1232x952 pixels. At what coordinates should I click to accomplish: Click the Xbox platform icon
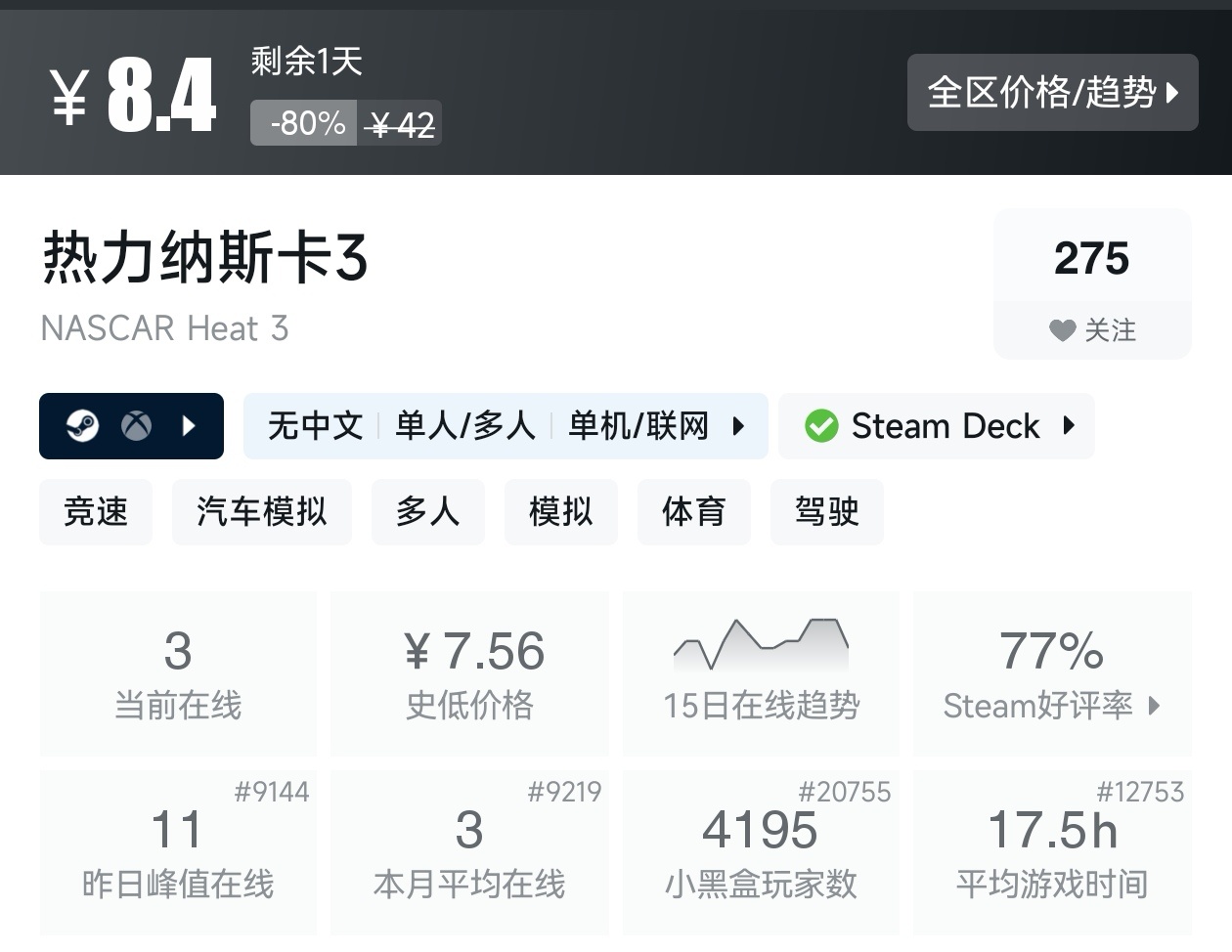click(x=136, y=426)
